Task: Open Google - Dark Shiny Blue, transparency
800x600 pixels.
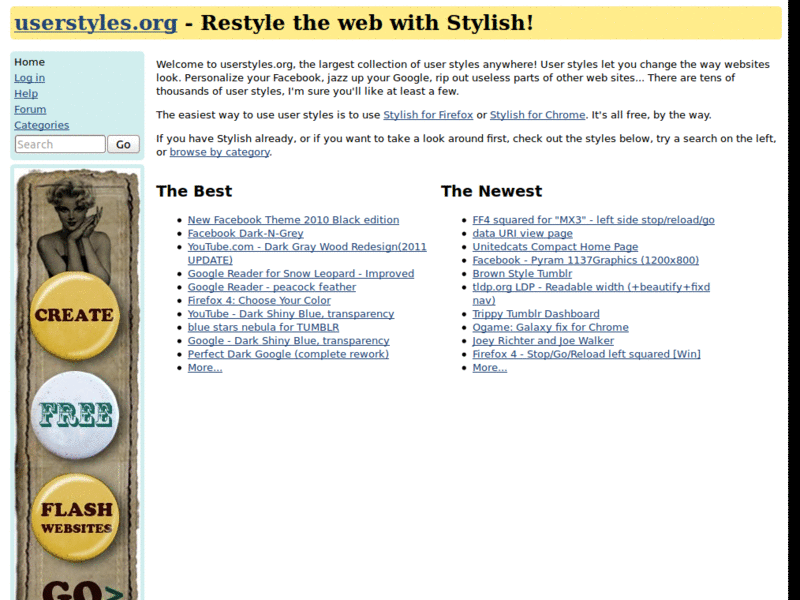Action: click(288, 341)
